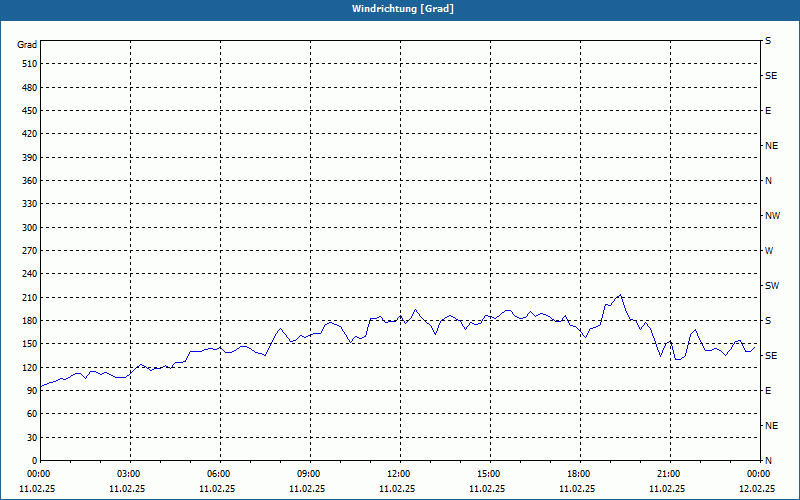
Task: Select the 480 y-axis value
Action: tap(30, 88)
